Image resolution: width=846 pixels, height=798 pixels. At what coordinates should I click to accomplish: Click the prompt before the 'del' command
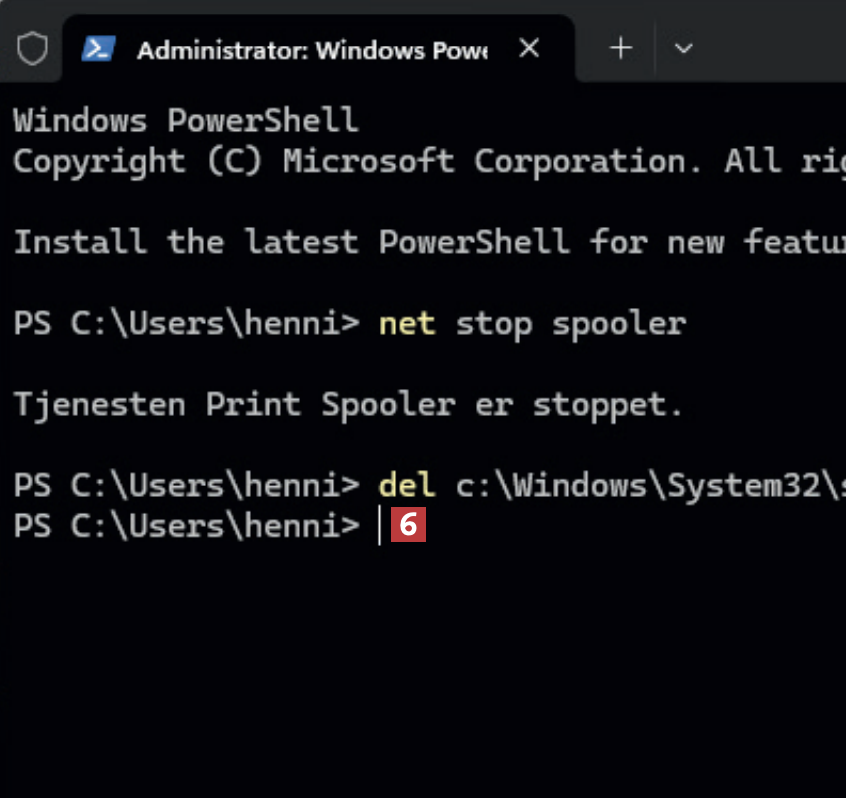(186, 485)
